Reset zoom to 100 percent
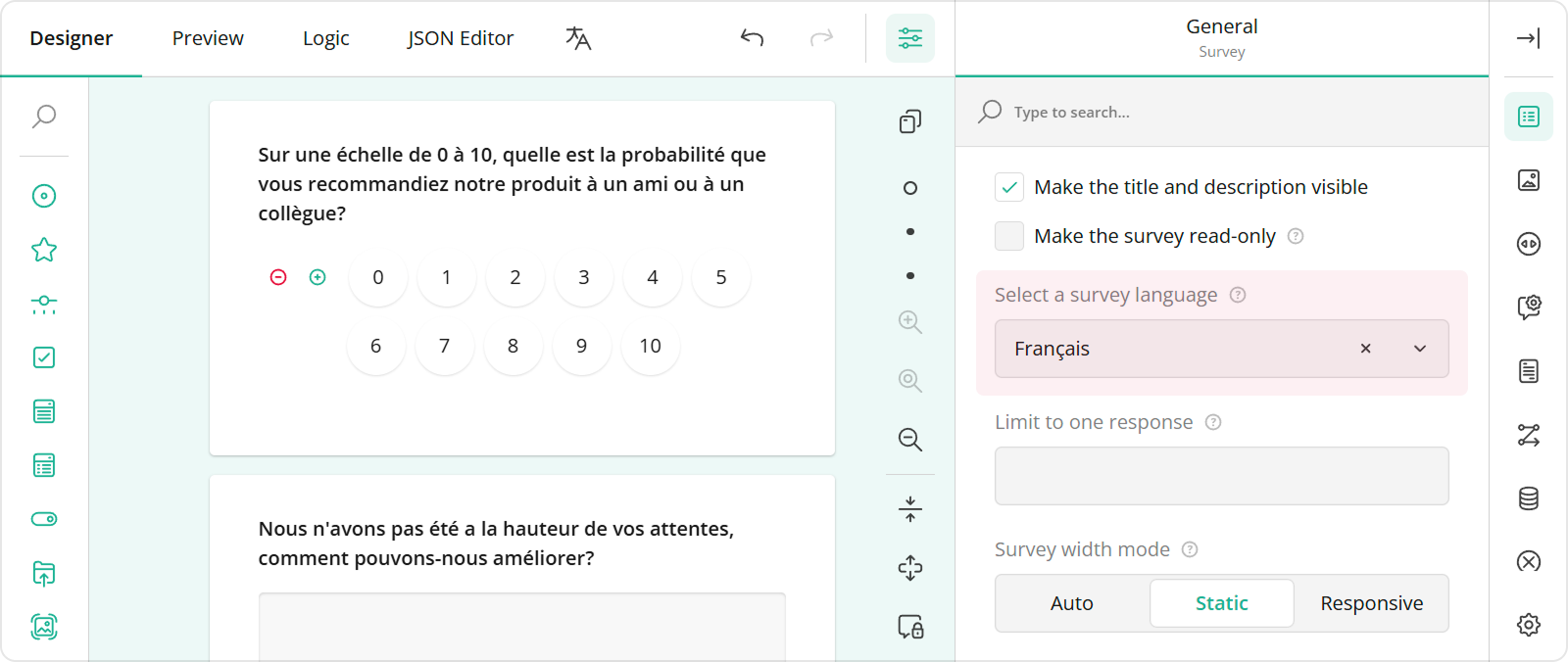Screen dimensions: 1568x662 [x=910, y=381]
